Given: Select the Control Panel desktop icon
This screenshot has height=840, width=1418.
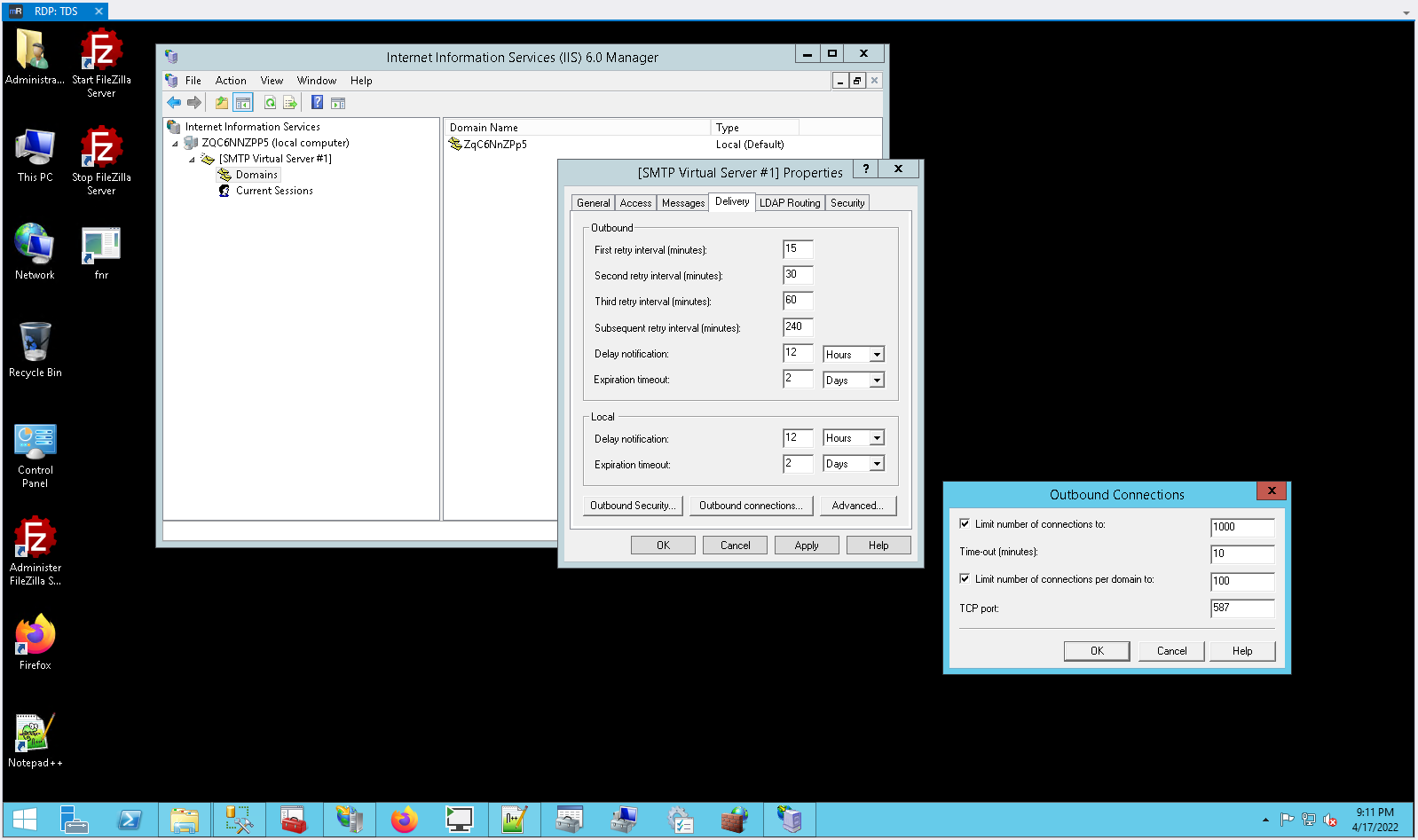Looking at the screenshot, I should [35, 456].
